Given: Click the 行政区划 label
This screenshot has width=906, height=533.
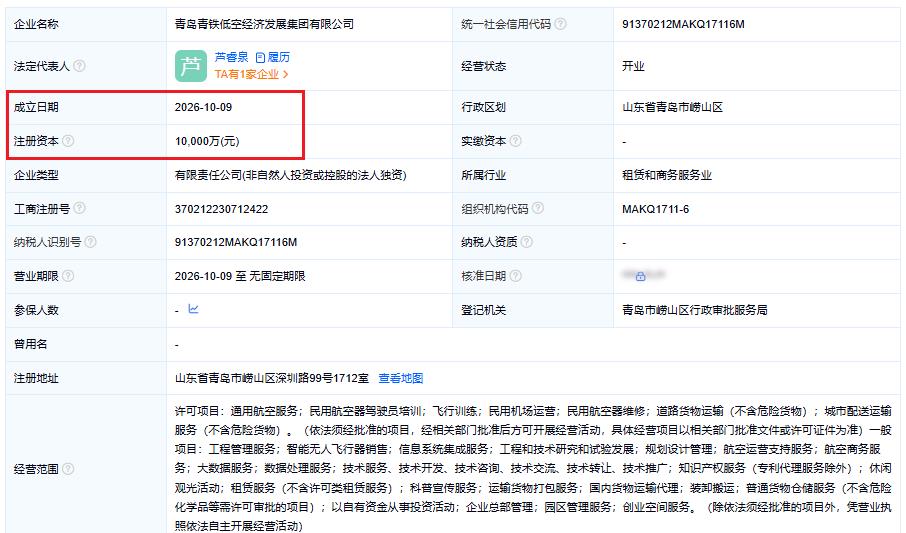Looking at the screenshot, I should (483, 108).
